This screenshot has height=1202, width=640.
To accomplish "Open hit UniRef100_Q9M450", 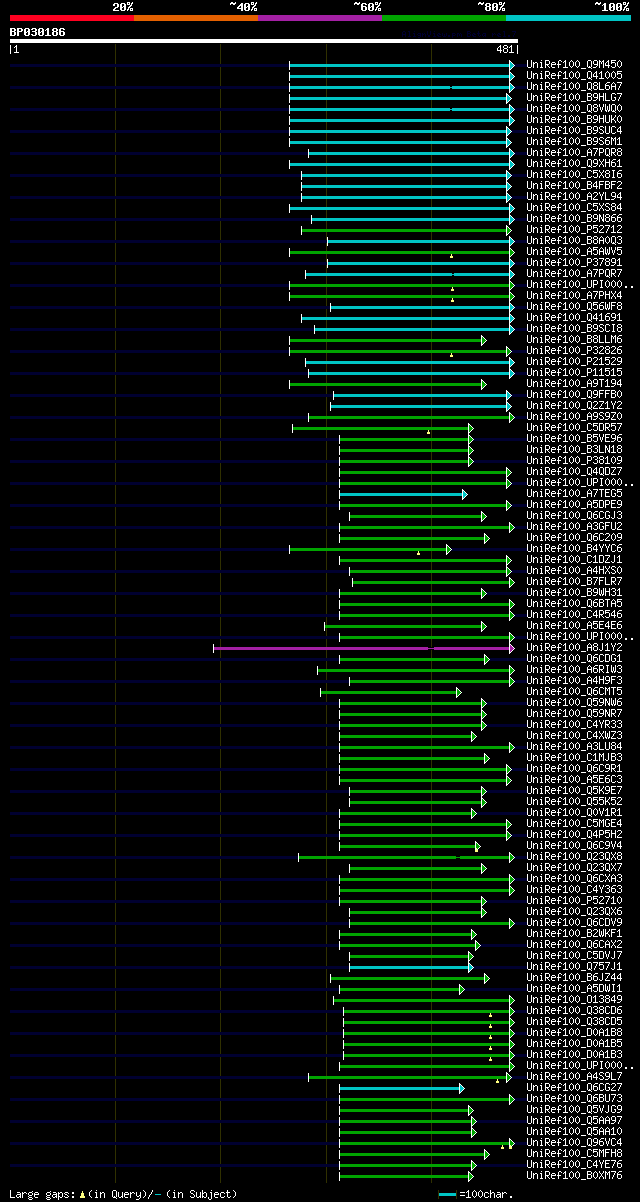I will click(x=574, y=64).
